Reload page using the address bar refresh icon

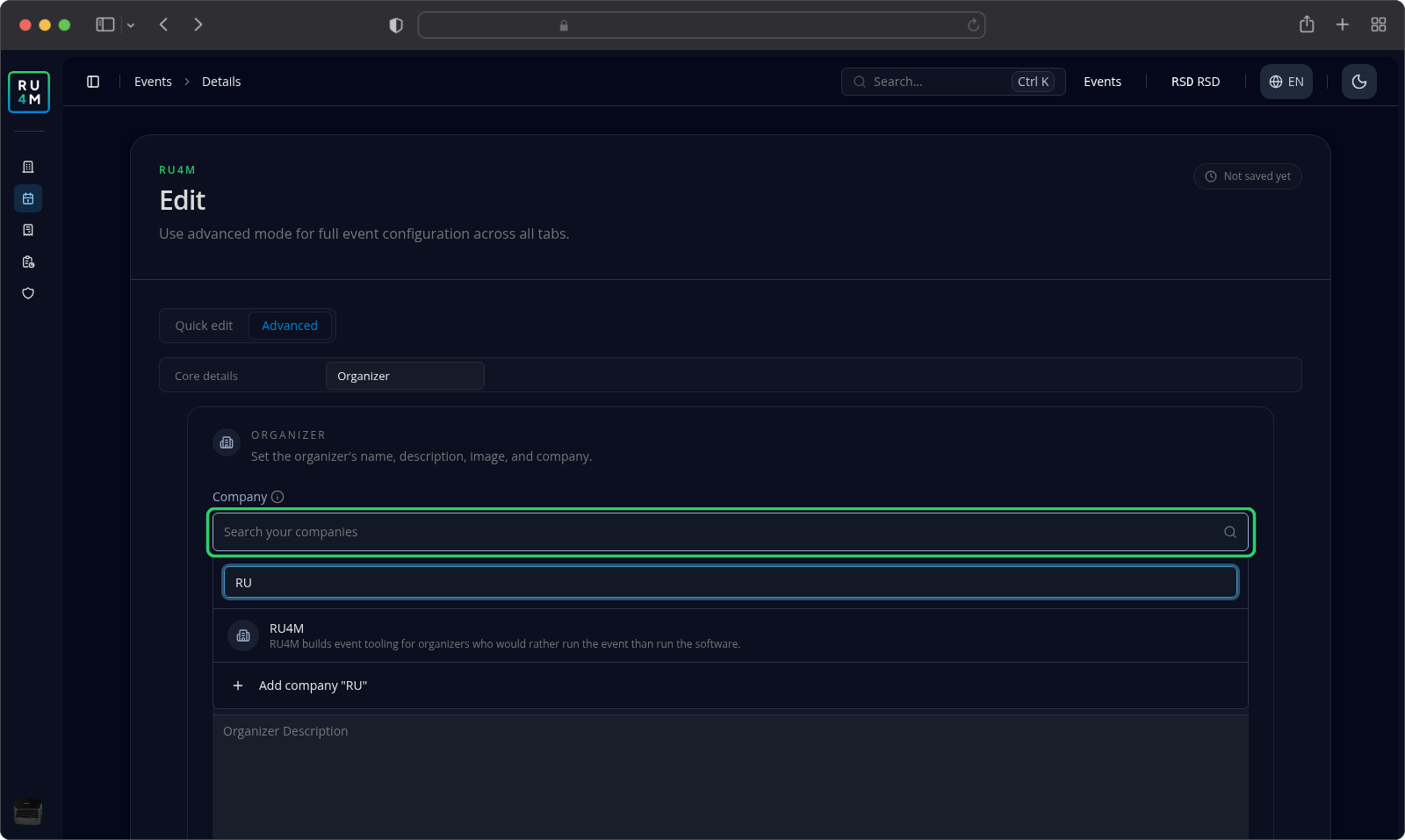(973, 25)
